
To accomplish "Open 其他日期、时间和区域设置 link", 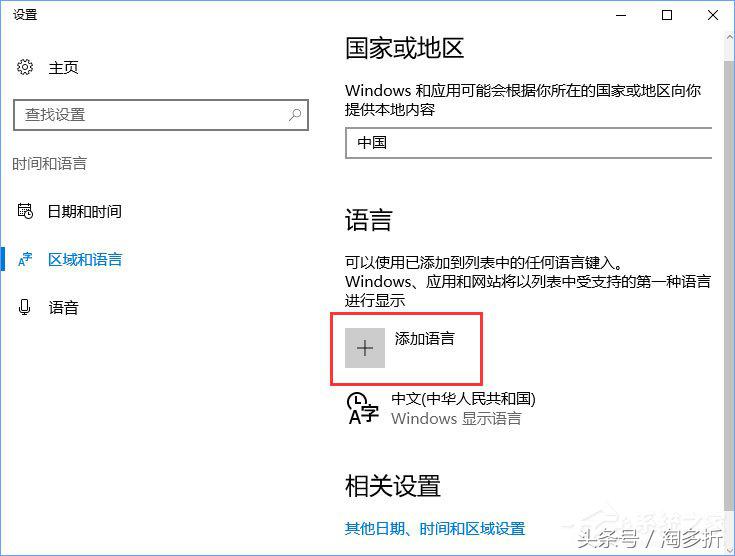I will pos(435,528).
